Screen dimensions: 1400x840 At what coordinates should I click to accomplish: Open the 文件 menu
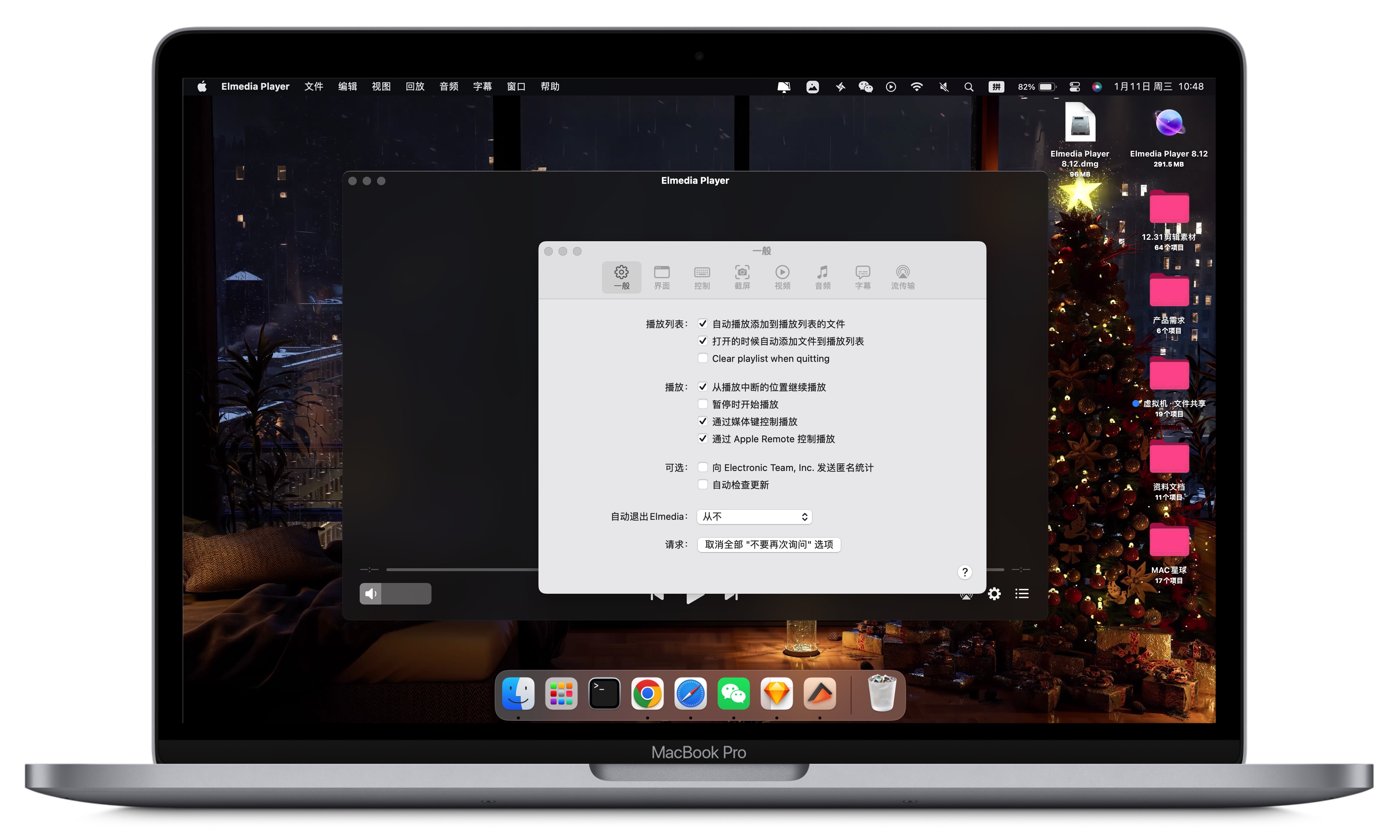coord(313,87)
